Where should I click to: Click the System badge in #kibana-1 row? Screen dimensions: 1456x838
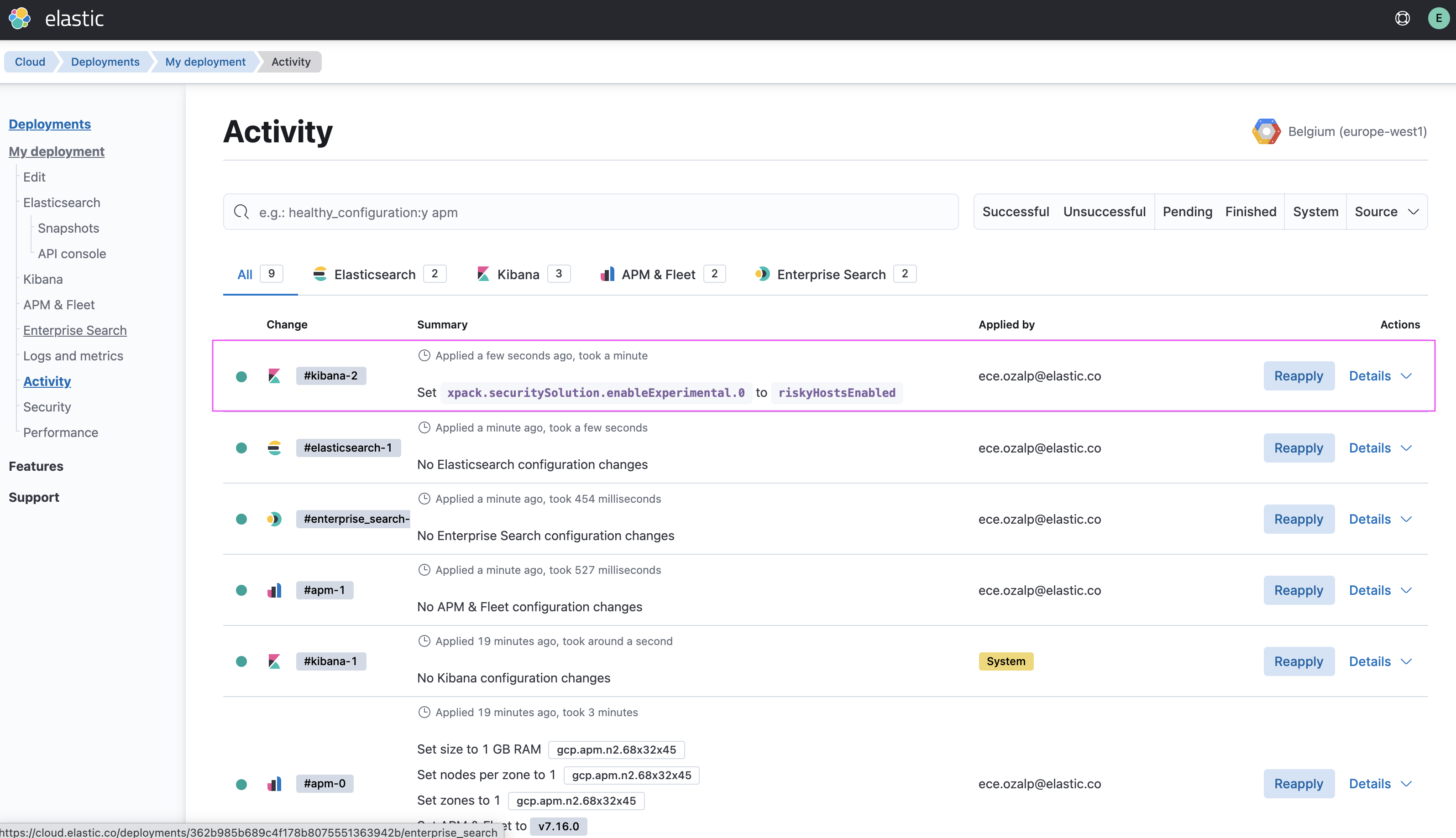[x=1006, y=662]
